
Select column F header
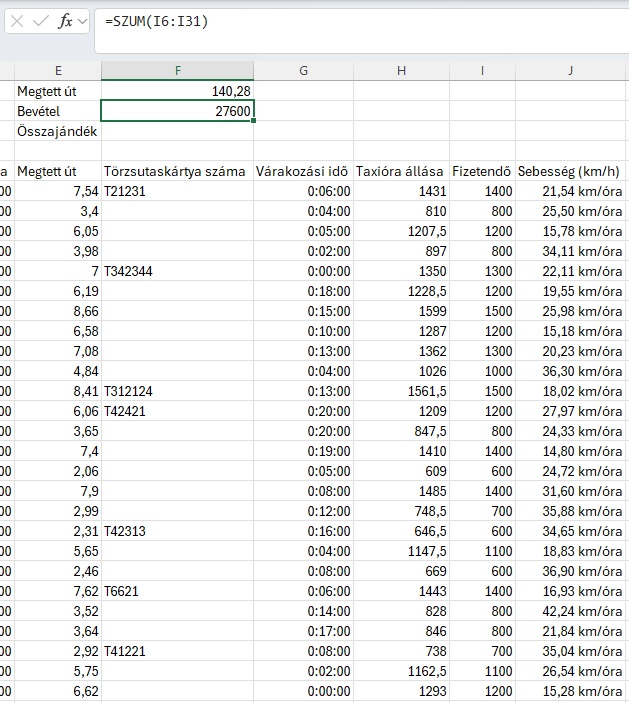click(x=178, y=70)
